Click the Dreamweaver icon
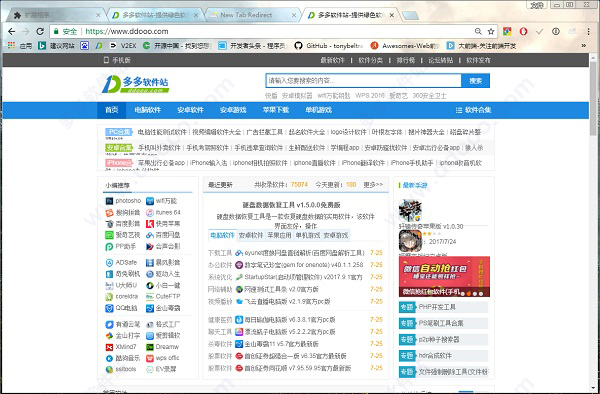600x394 pixels. point(150,347)
